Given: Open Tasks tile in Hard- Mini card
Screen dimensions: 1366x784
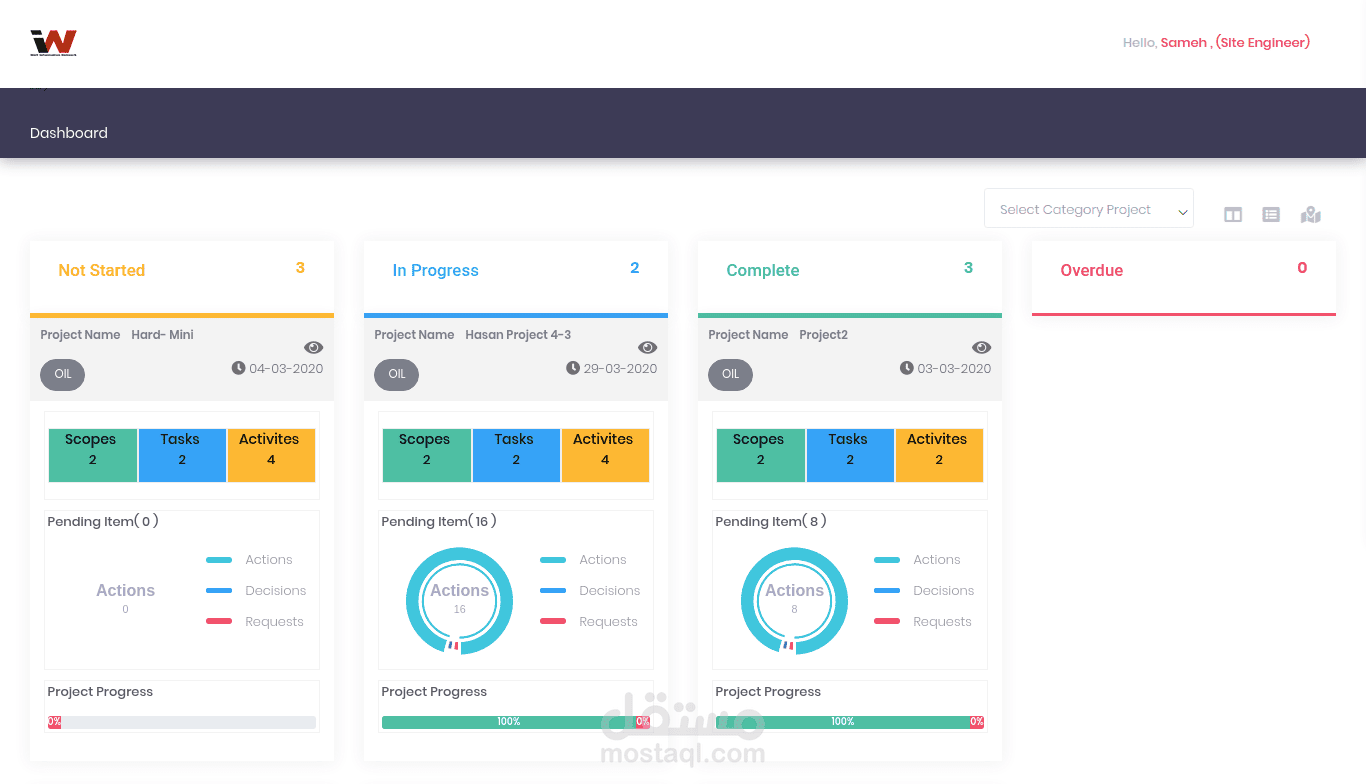Looking at the screenshot, I should (182, 455).
